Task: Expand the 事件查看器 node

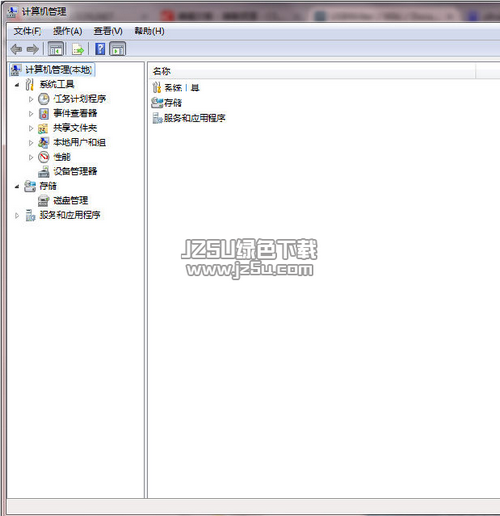Action: 31,114
